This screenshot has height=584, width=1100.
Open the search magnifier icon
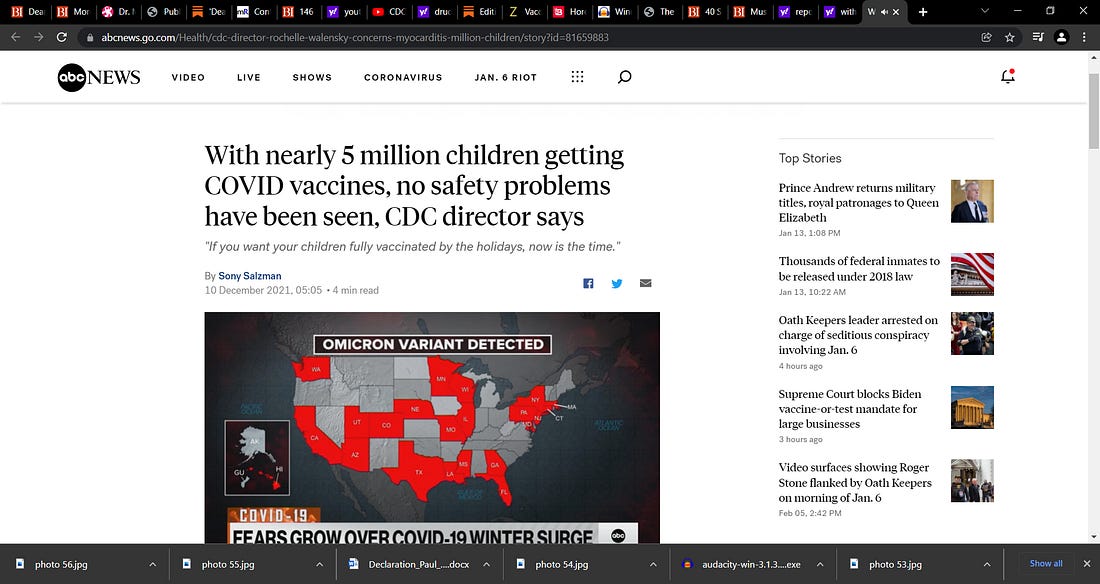(624, 77)
